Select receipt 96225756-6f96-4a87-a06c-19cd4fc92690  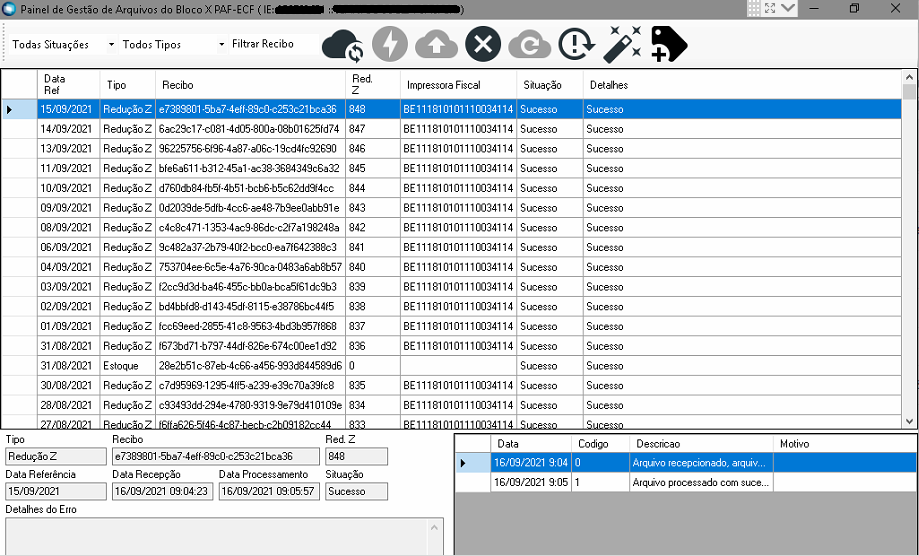click(x=248, y=149)
